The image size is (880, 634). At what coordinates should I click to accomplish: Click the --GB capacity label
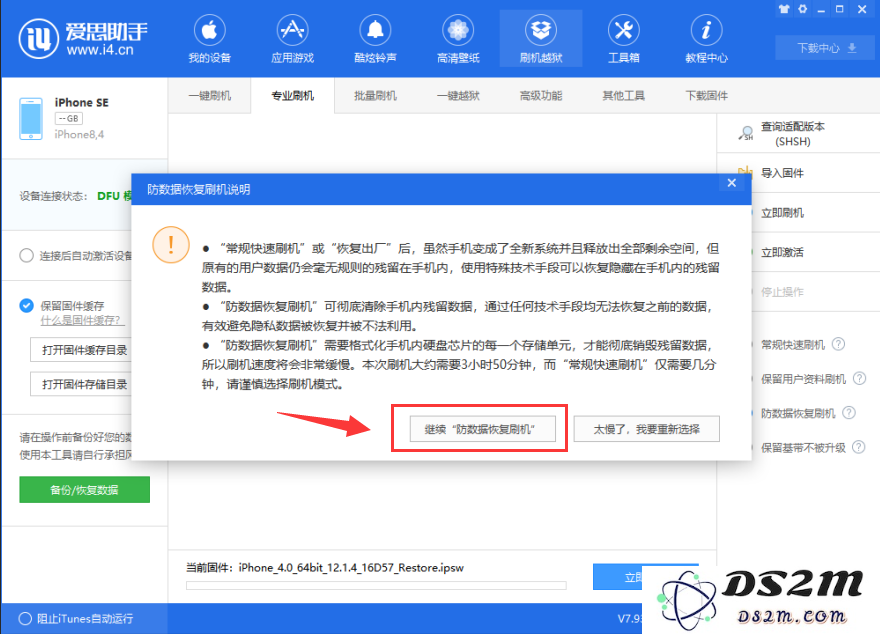pos(68,118)
